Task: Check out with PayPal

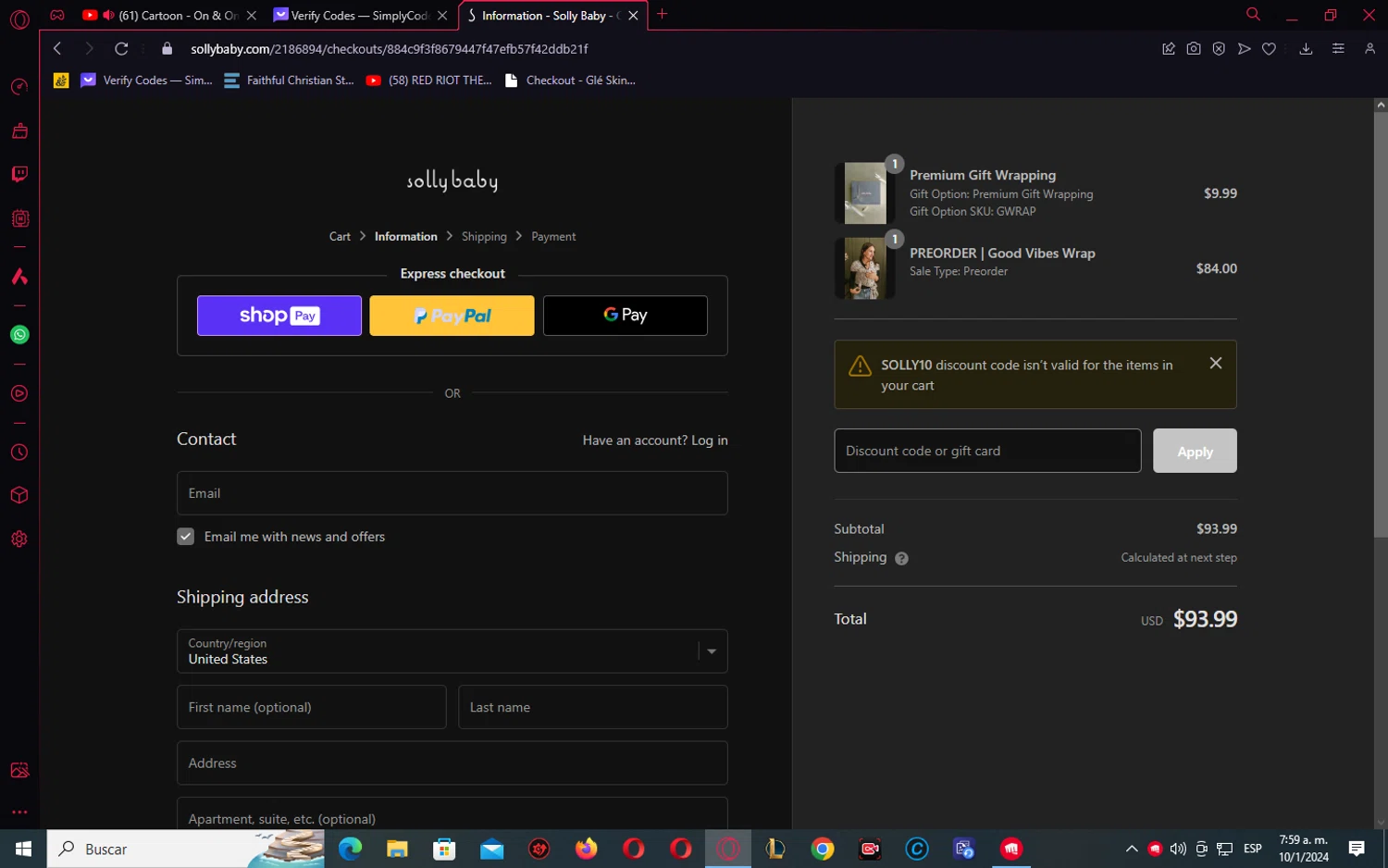Action: [452, 316]
